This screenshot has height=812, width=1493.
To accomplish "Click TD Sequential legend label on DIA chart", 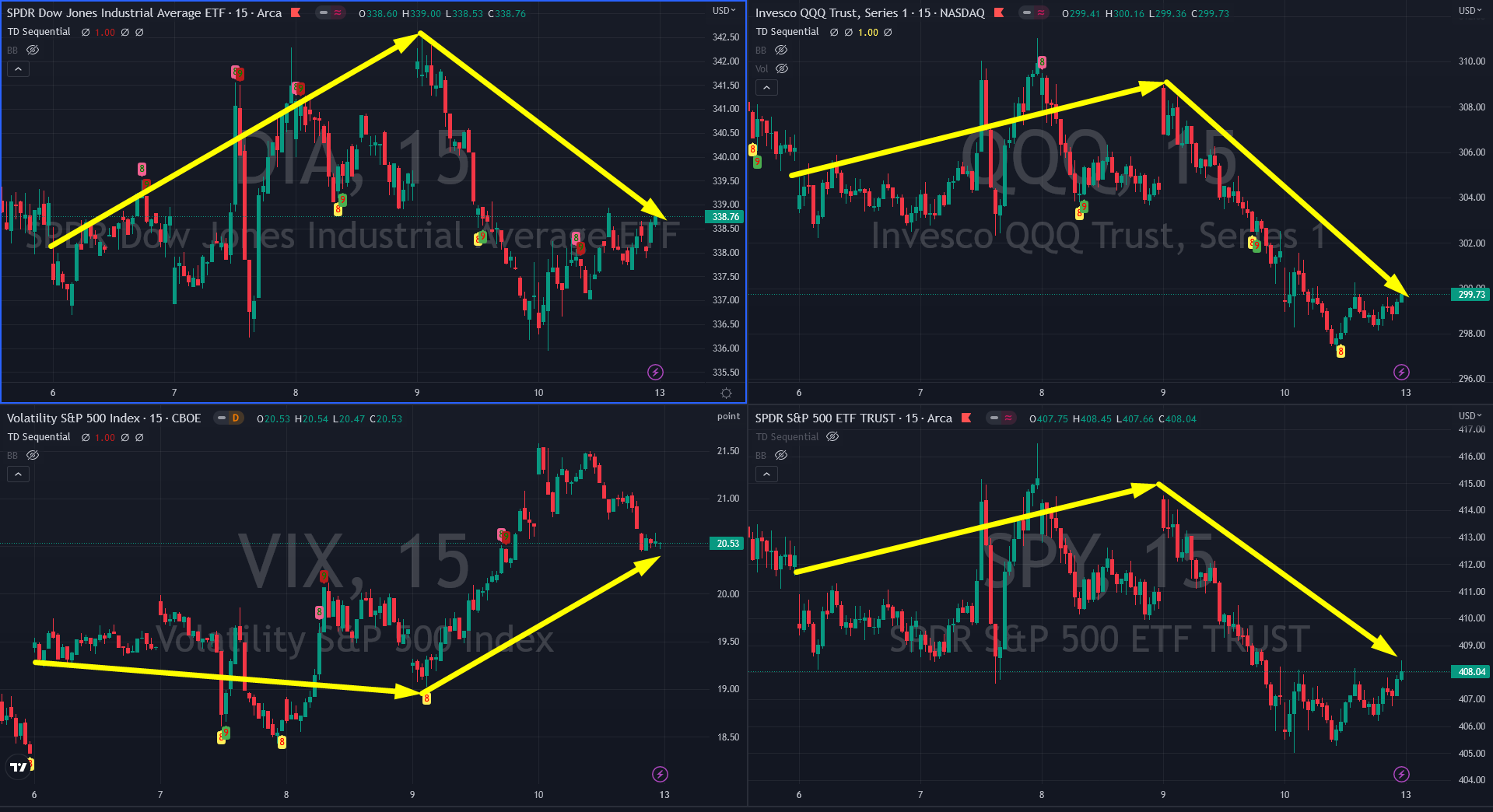I will [x=39, y=32].
